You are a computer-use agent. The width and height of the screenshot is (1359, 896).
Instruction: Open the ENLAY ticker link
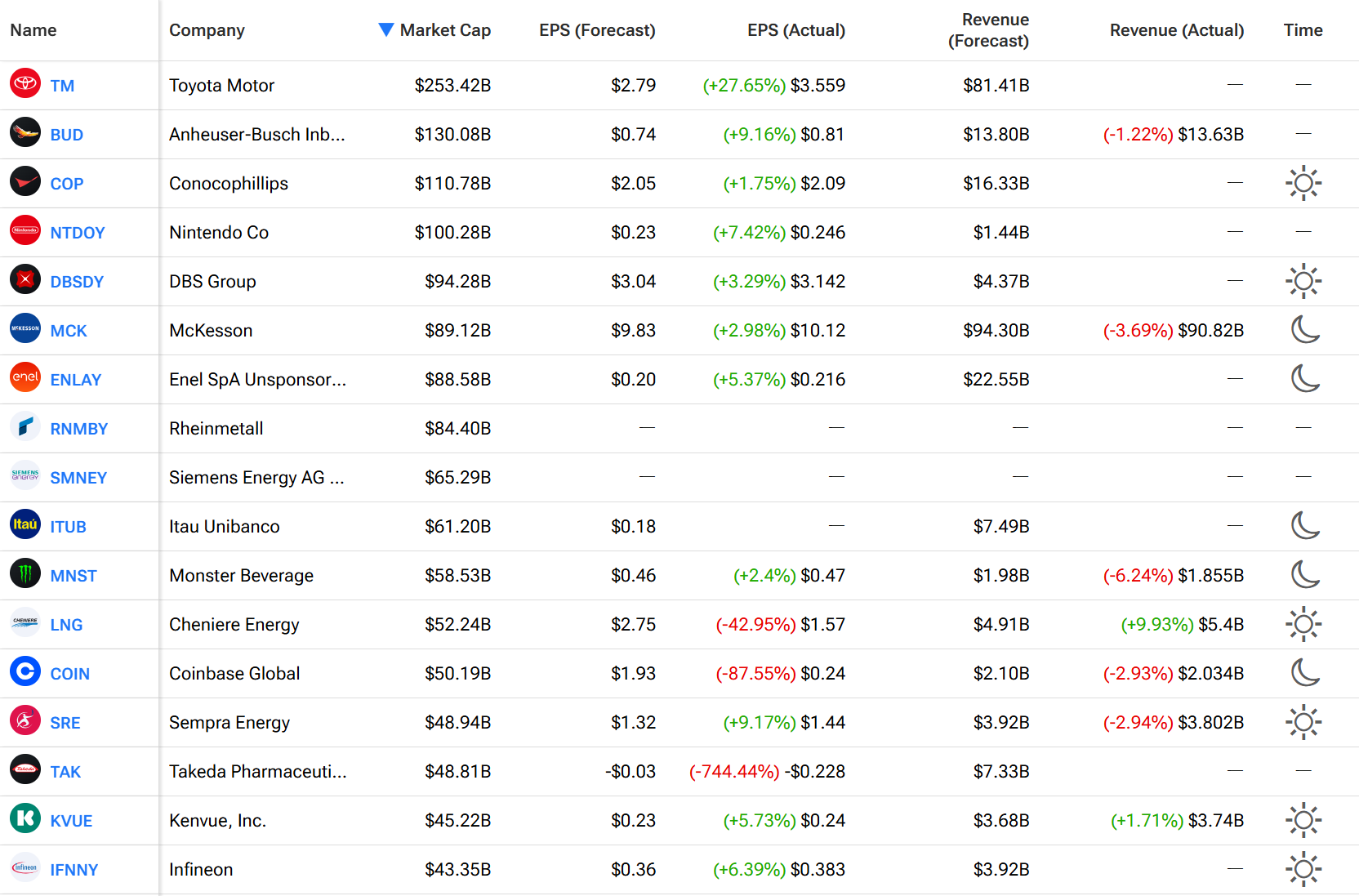tap(76, 380)
